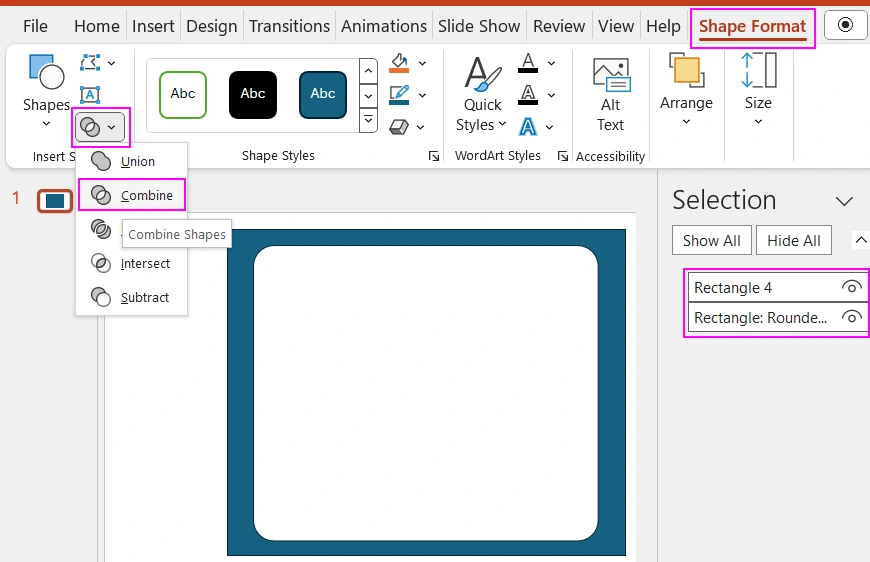This screenshot has width=870, height=562.
Task: Open the Selection pane options chevron
Action: click(844, 201)
